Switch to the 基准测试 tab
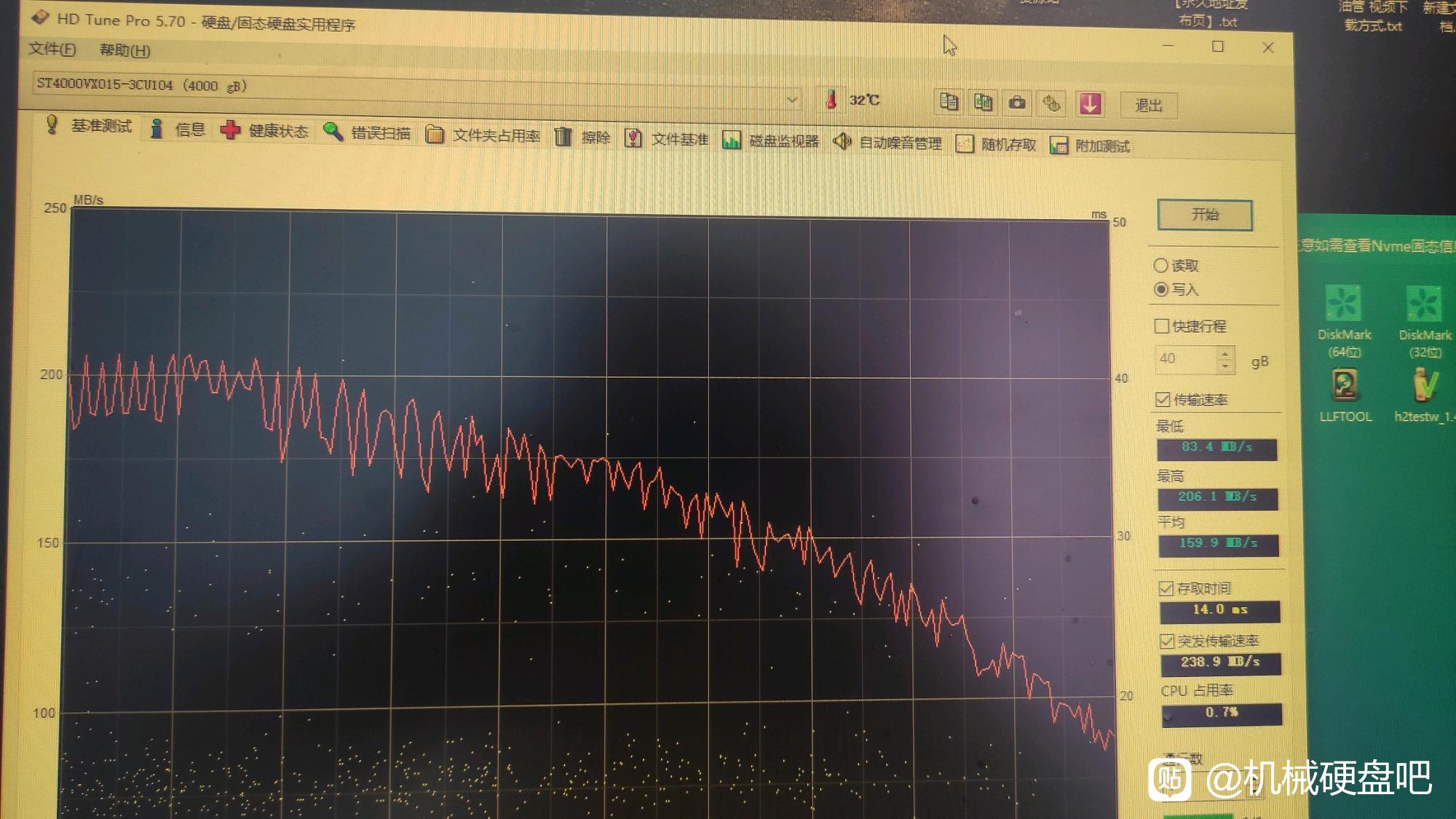 89,125
